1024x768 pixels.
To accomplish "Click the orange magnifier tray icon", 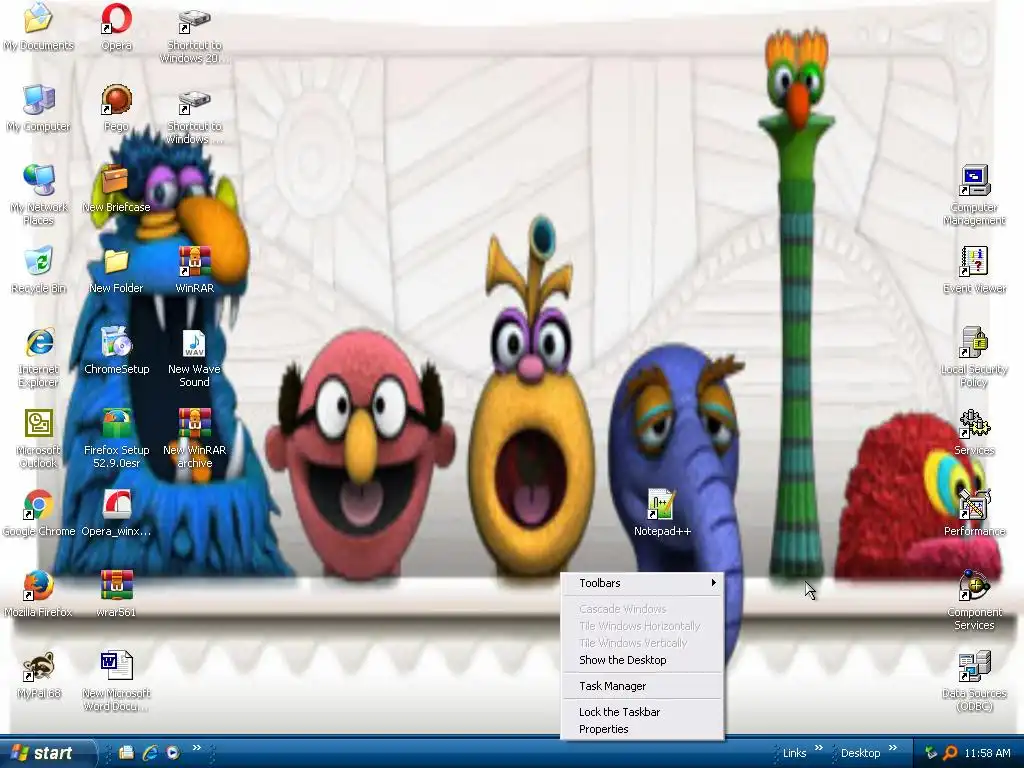I will click(x=950, y=753).
